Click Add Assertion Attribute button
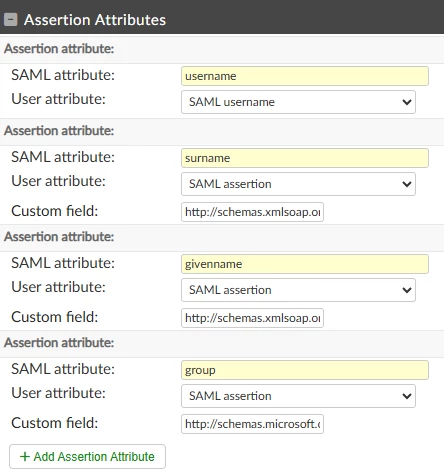This screenshot has height=475, width=444. pyautogui.click(x=87, y=456)
